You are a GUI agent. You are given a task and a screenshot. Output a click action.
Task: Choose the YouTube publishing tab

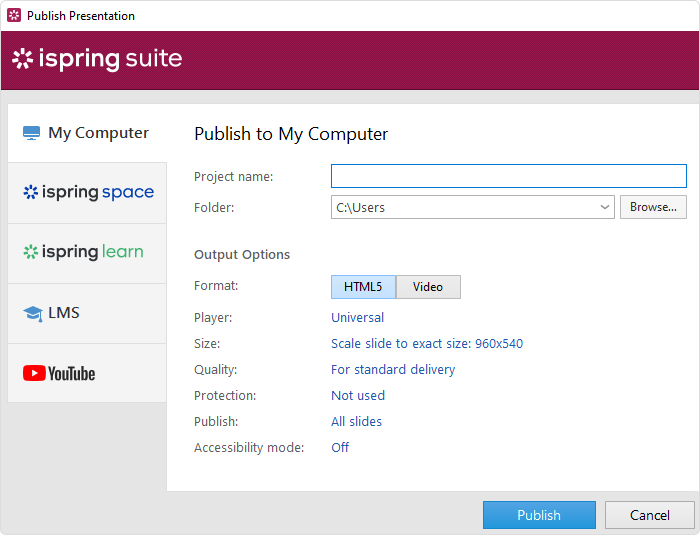pyautogui.click(x=88, y=373)
